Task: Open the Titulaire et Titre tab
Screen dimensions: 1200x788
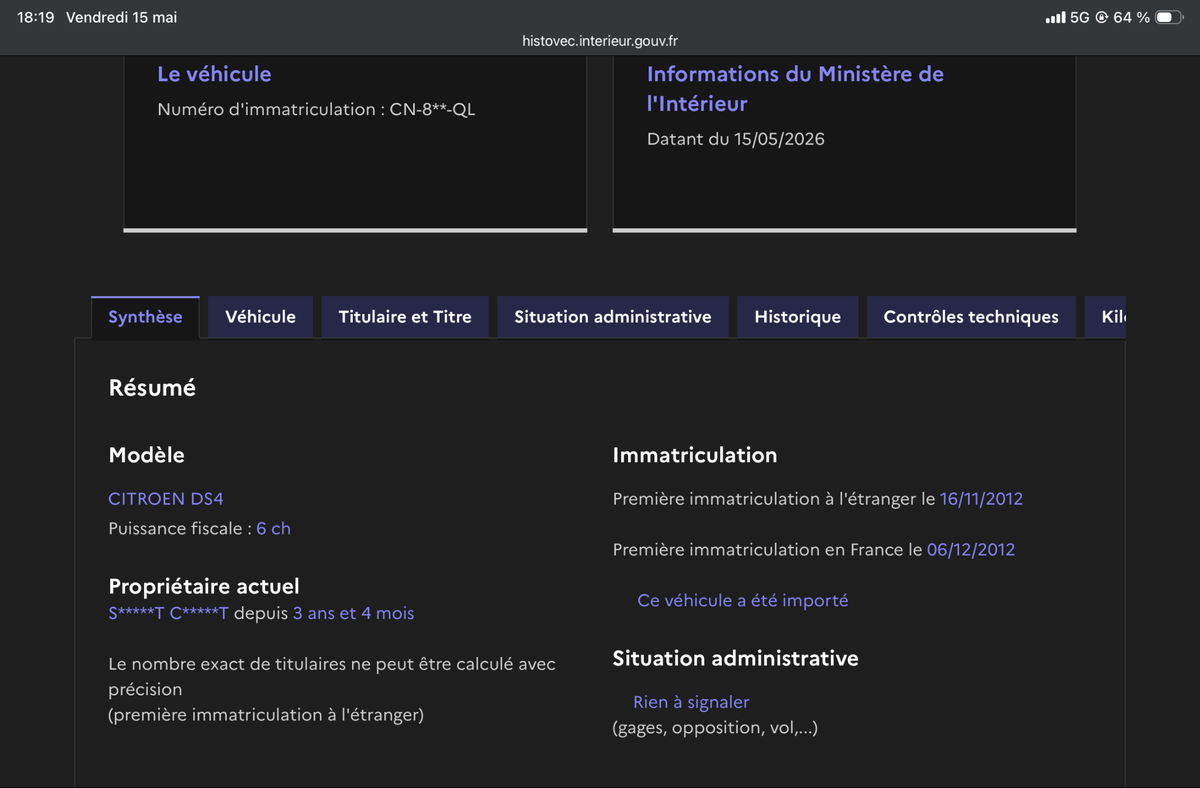Action: (x=405, y=317)
